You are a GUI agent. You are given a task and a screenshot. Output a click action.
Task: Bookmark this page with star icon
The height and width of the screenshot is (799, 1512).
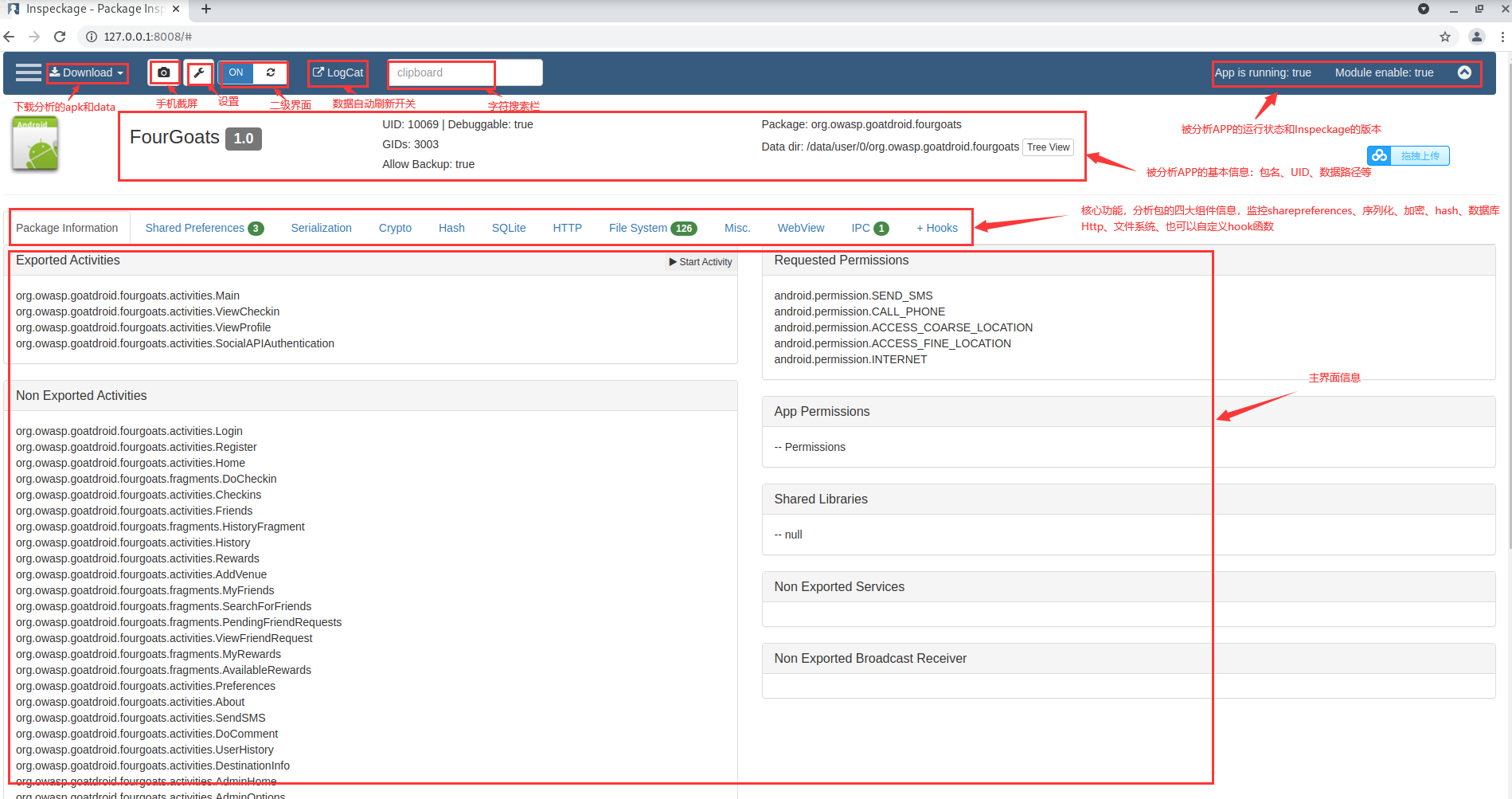pyautogui.click(x=1445, y=37)
